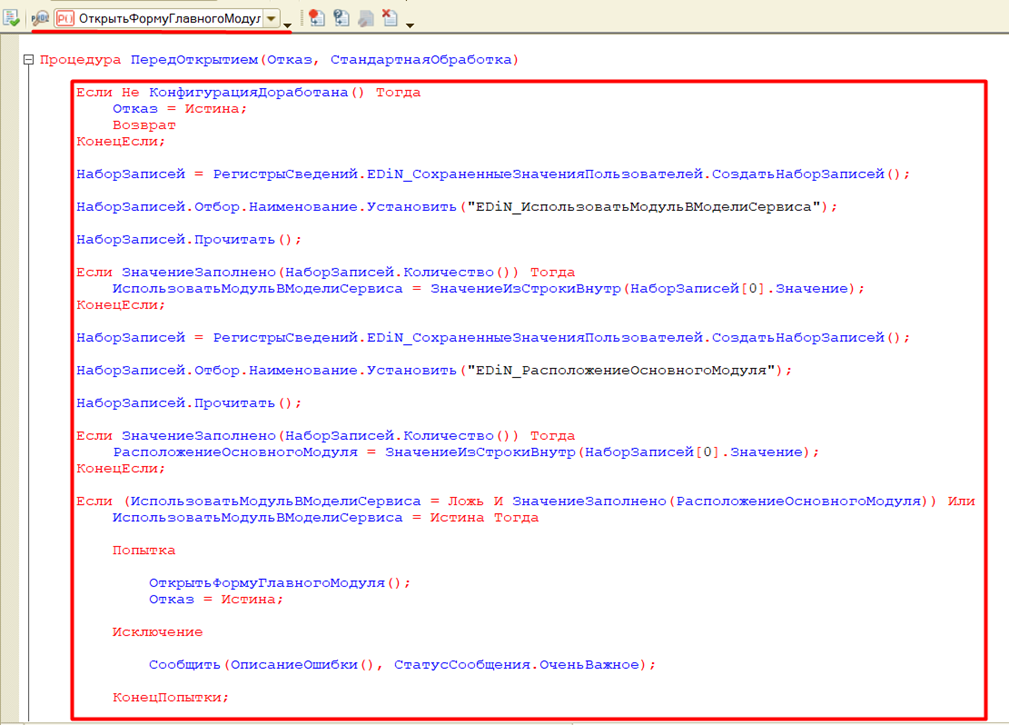Place cursor on first Возврат statement
The height and width of the screenshot is (725, 1009).
[144, 125]
